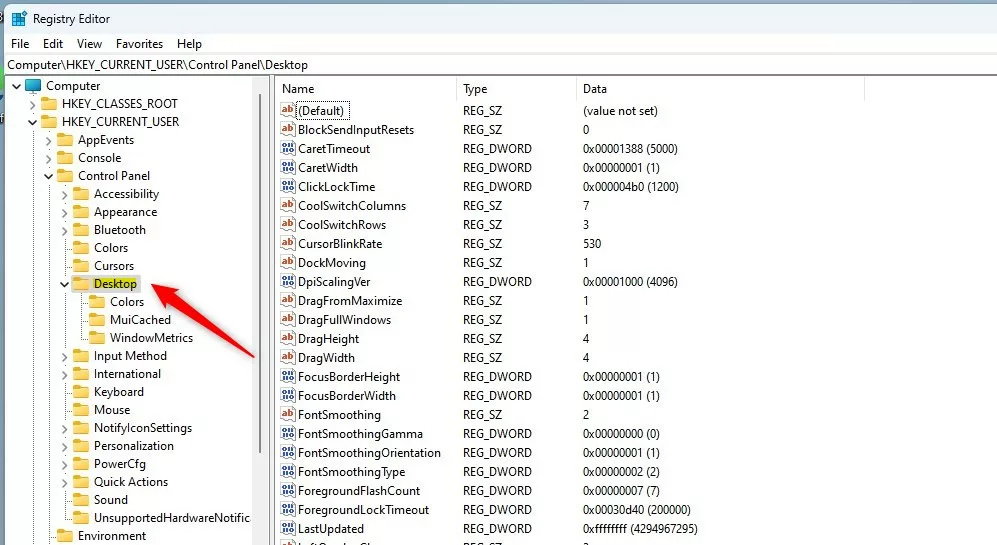The width and height of the screenshot is (997, 545).
Task: Select the DragHeight value name
Action: 329,338
